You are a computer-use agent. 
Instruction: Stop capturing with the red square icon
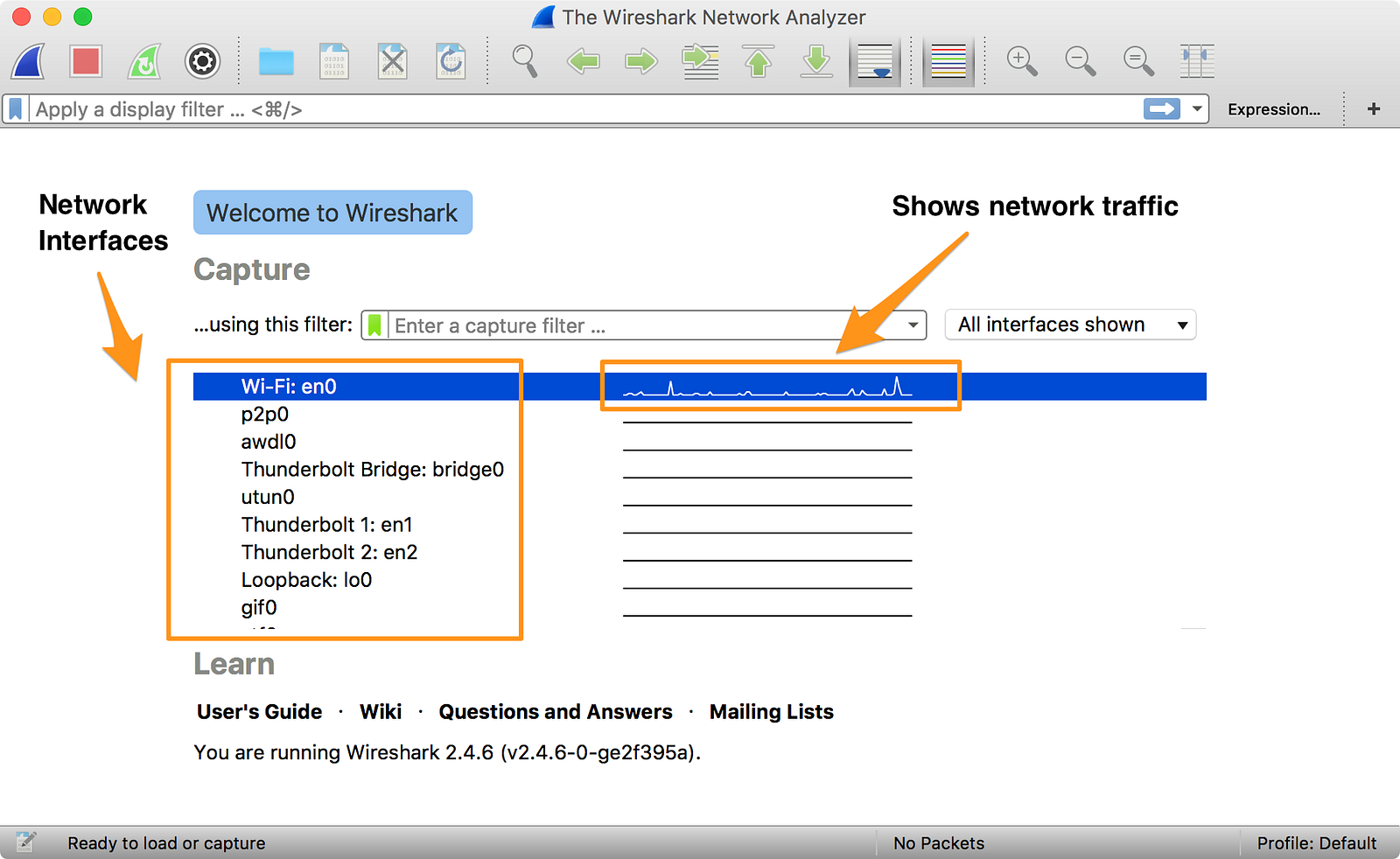(86, 61)
